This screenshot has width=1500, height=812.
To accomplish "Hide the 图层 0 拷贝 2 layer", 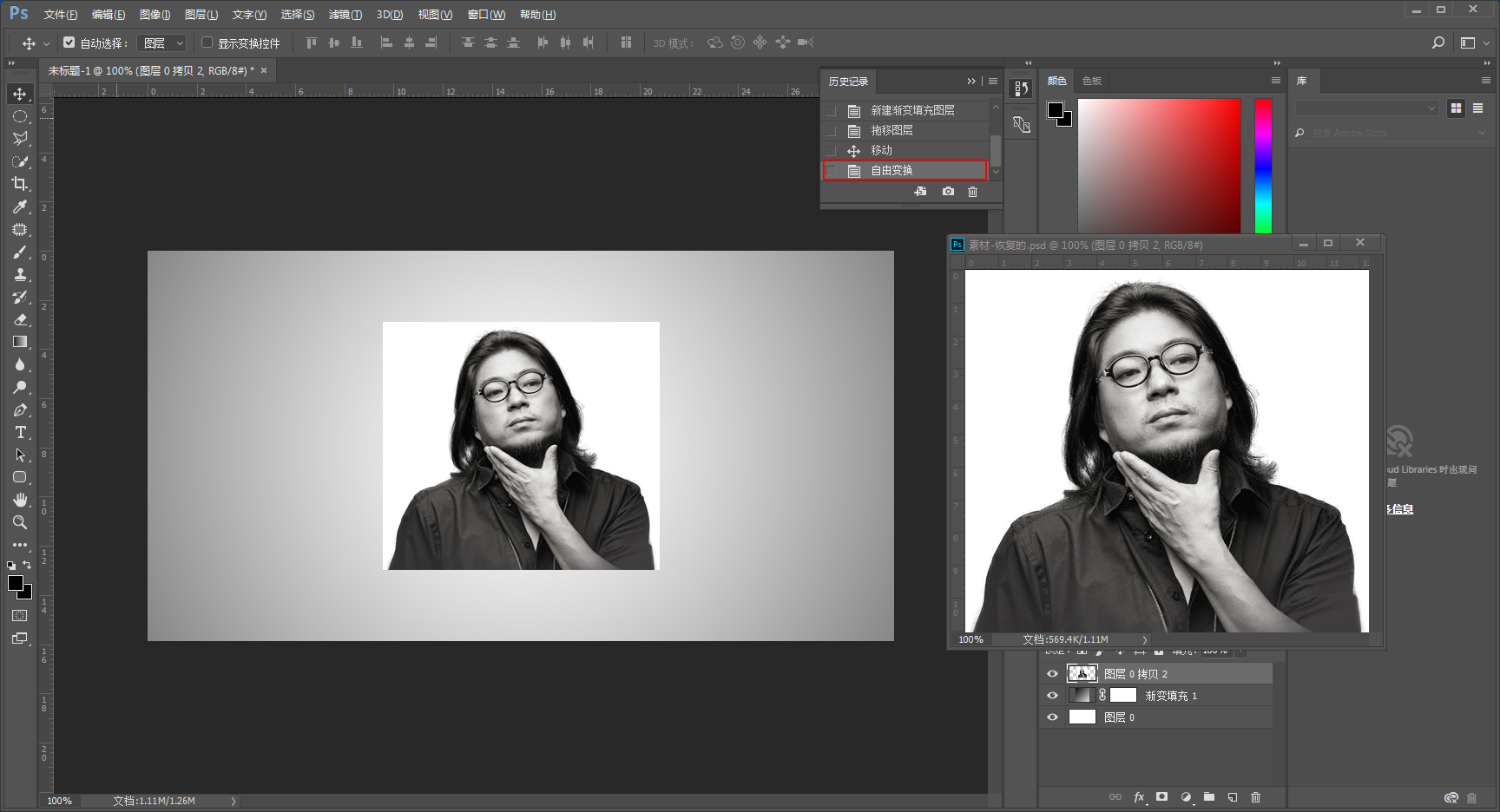I will click(1052, 674).
